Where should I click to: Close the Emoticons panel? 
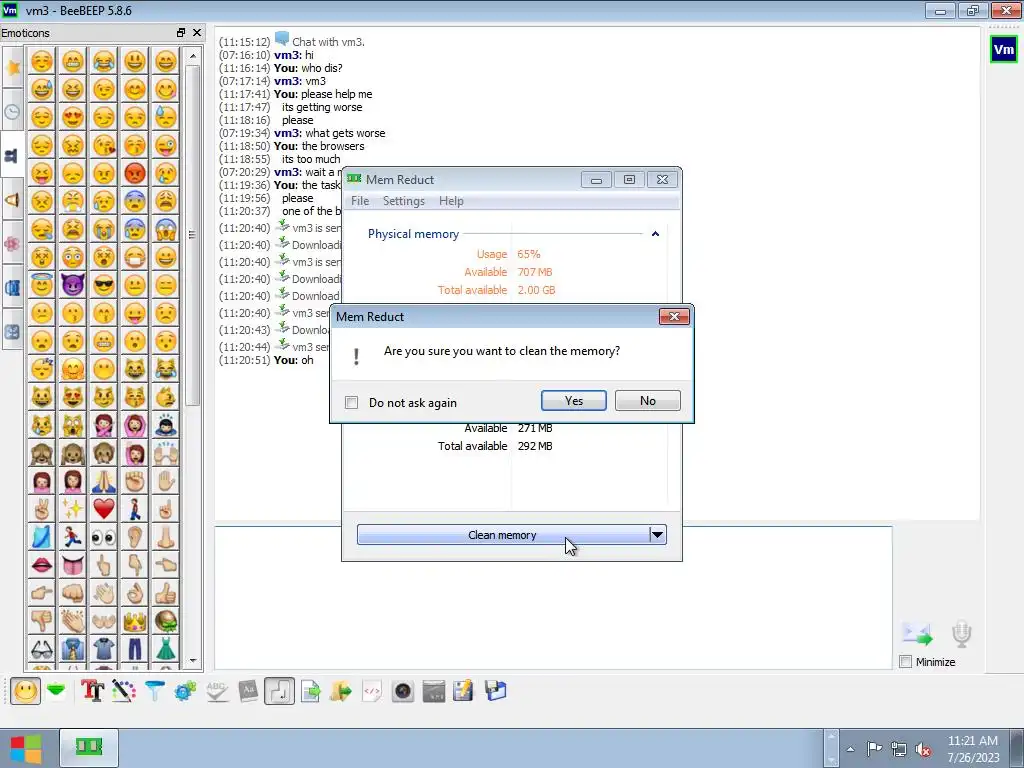click(197, 33)
